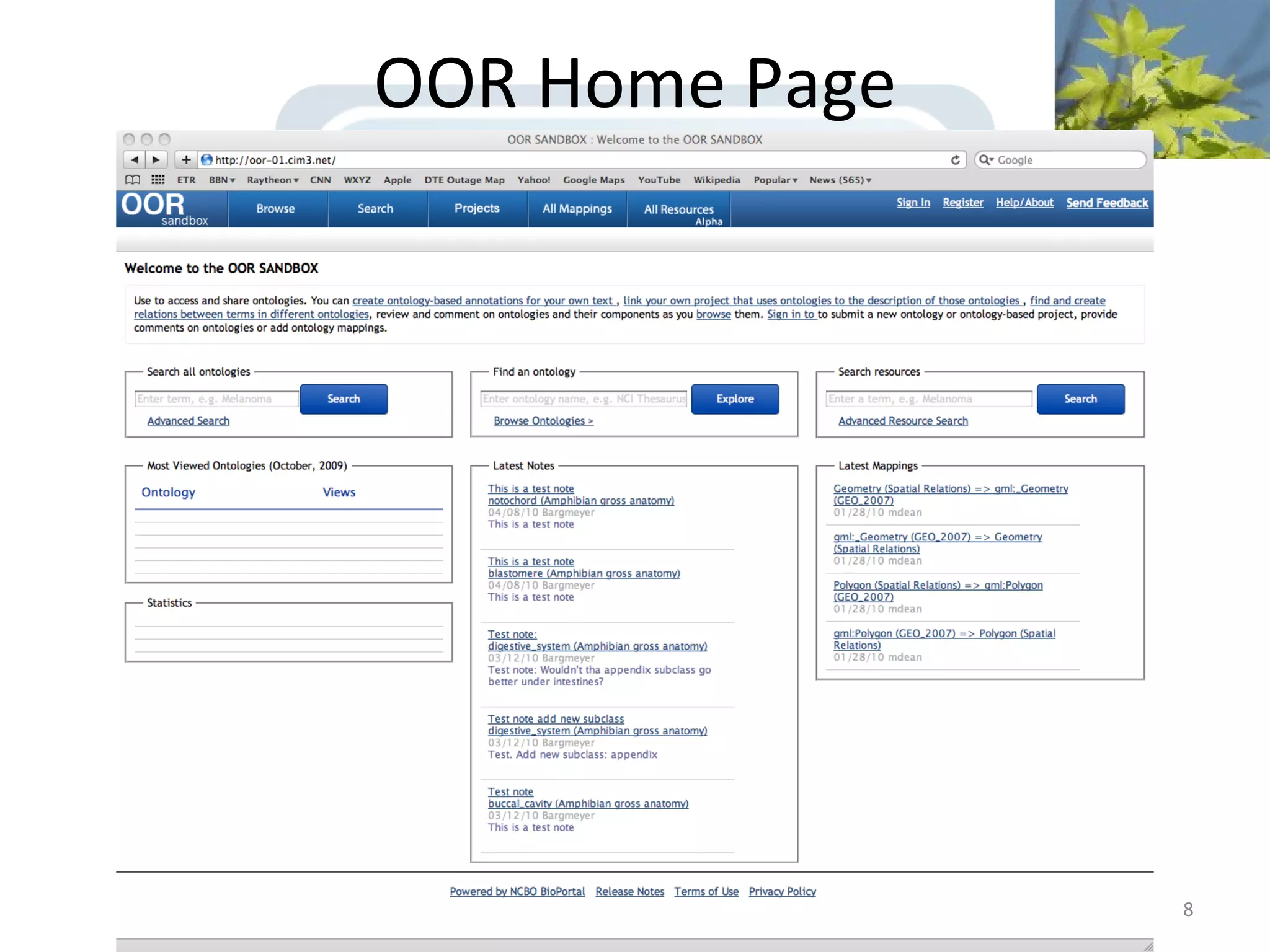Click the Find an ontology name field
The height and width of the screenshot is (952, 1270).
point(584,399)
